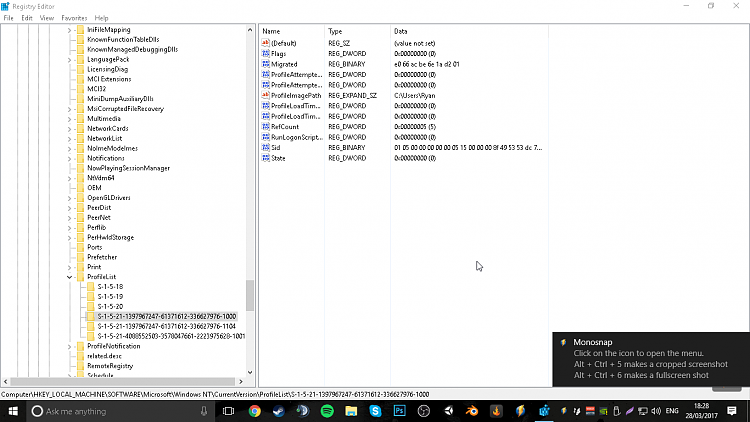
Task: Select the OEM key folder icon
Action: (x=80, y=188)
